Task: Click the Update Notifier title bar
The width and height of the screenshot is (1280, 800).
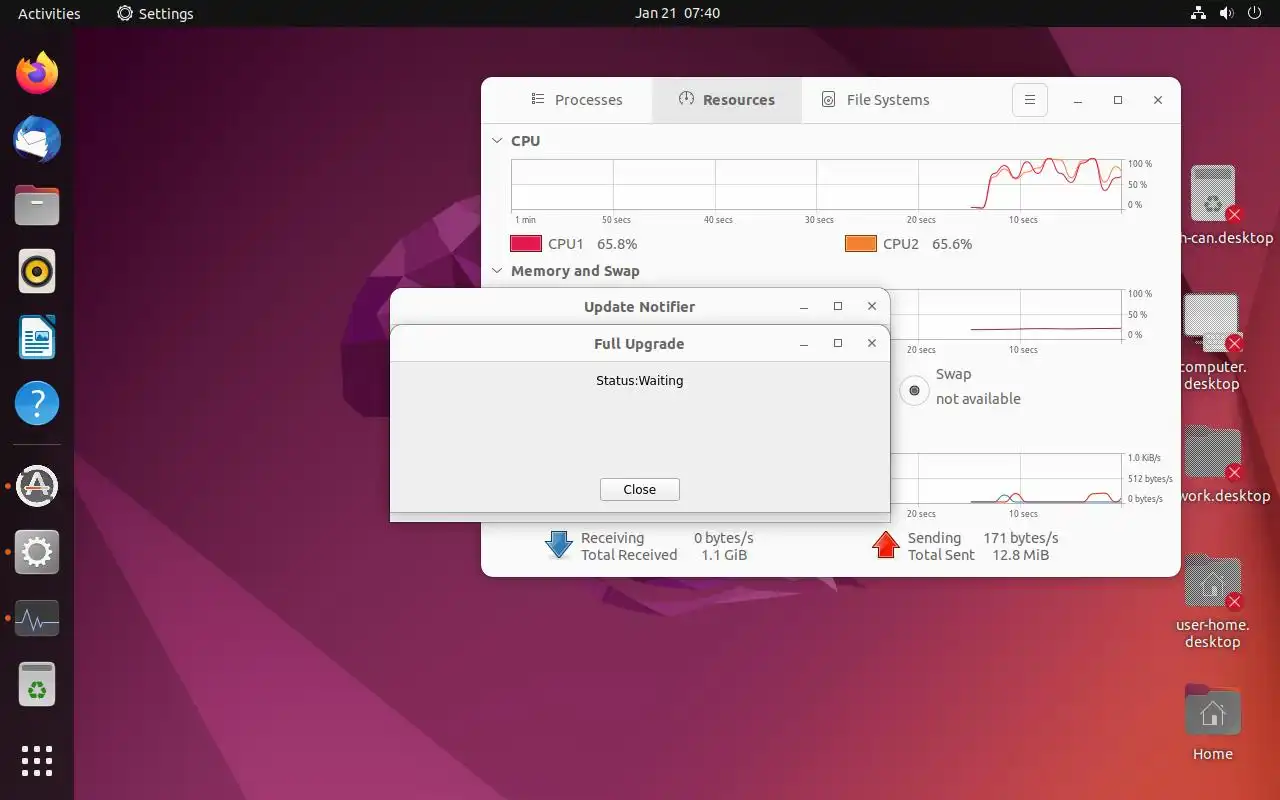Action: (640, 306)
